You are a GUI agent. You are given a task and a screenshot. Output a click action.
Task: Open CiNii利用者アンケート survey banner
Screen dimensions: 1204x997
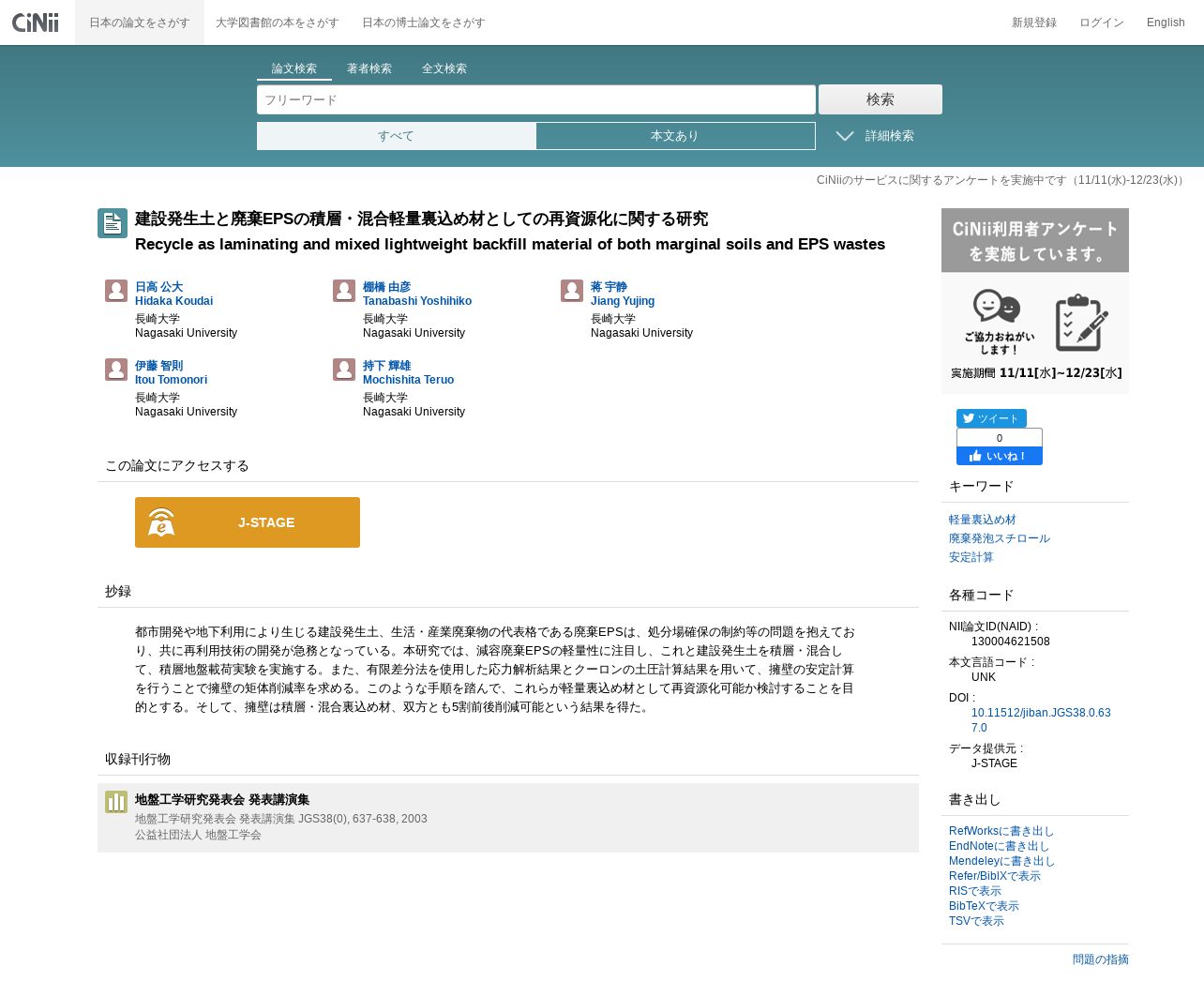click(1035, 301)
